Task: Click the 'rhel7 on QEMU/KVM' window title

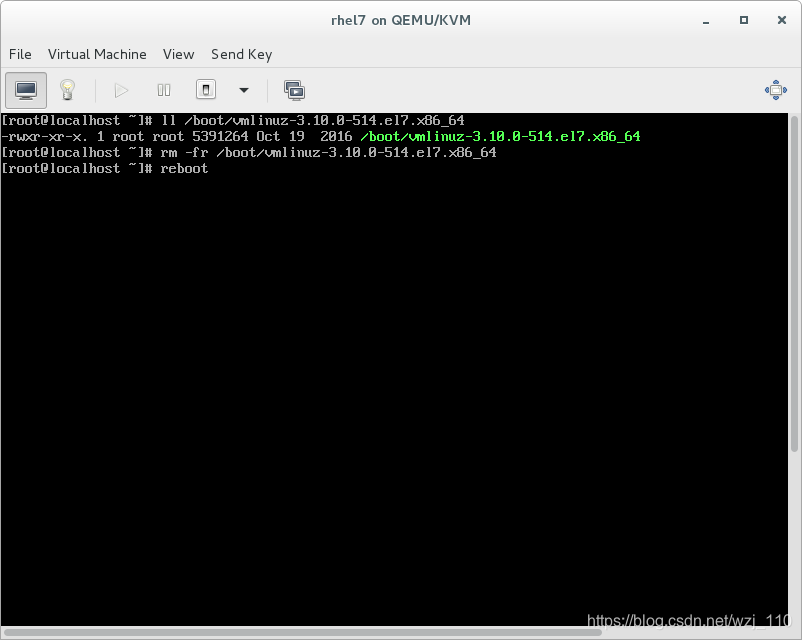Action: click(401, 20)
